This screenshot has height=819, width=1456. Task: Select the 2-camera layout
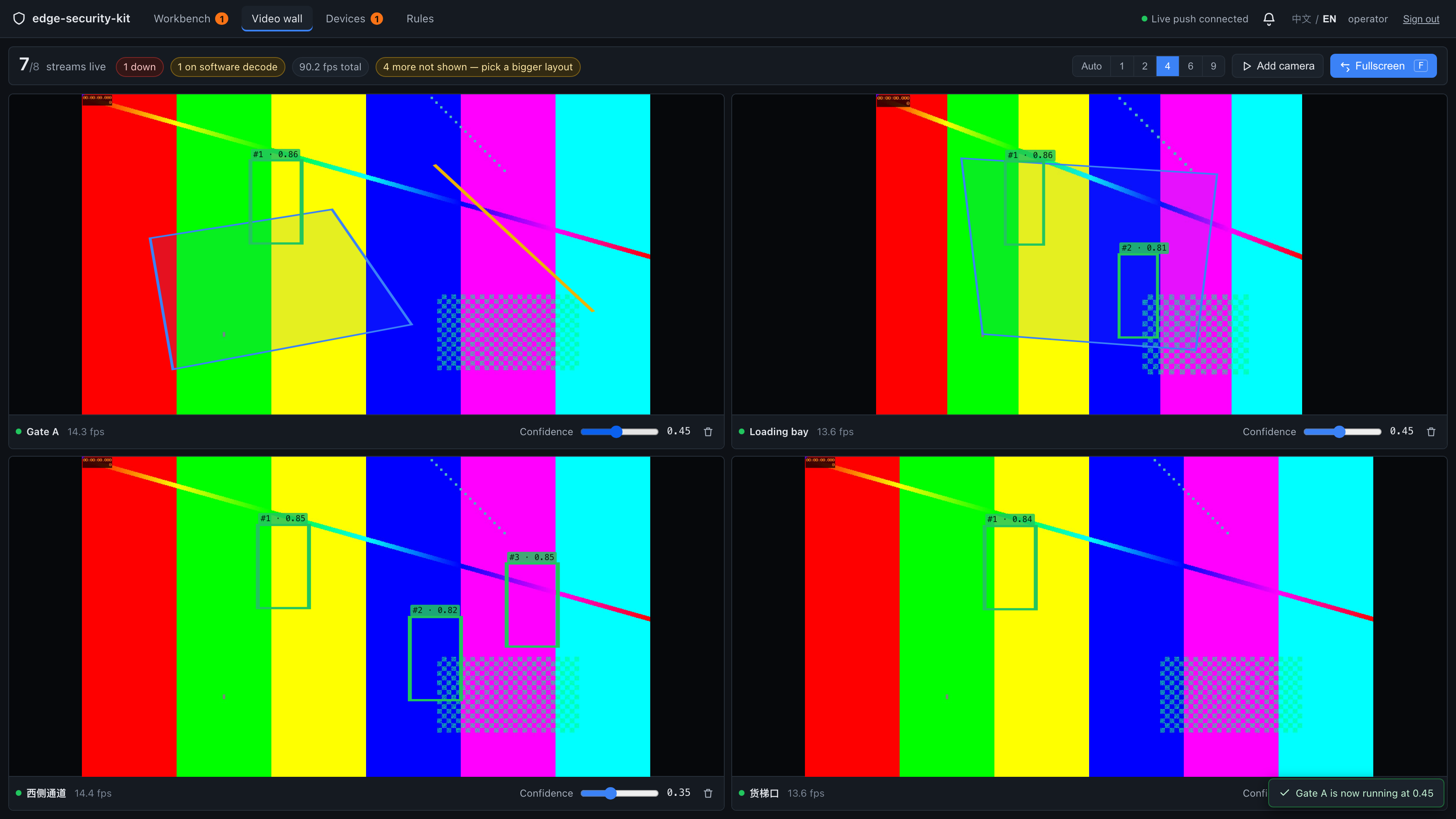[1145, 66]
